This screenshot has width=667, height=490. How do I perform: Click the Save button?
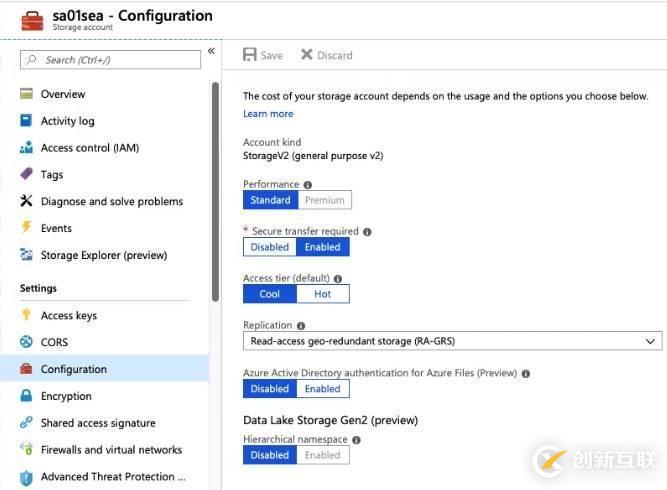pos(263,56)
